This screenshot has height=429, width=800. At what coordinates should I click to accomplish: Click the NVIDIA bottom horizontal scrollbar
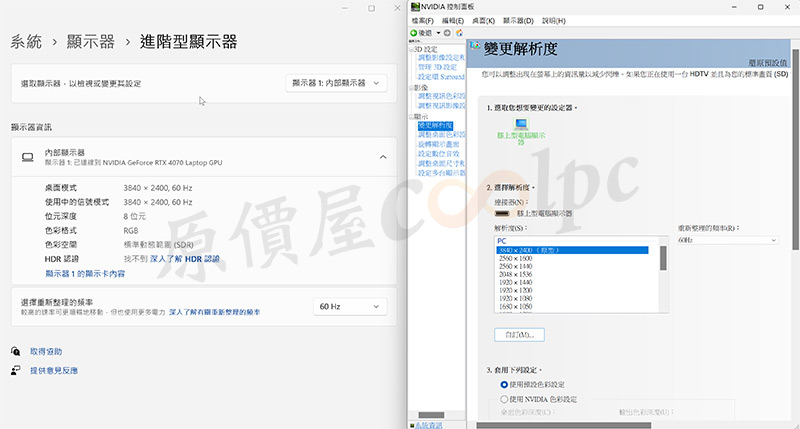564,425
